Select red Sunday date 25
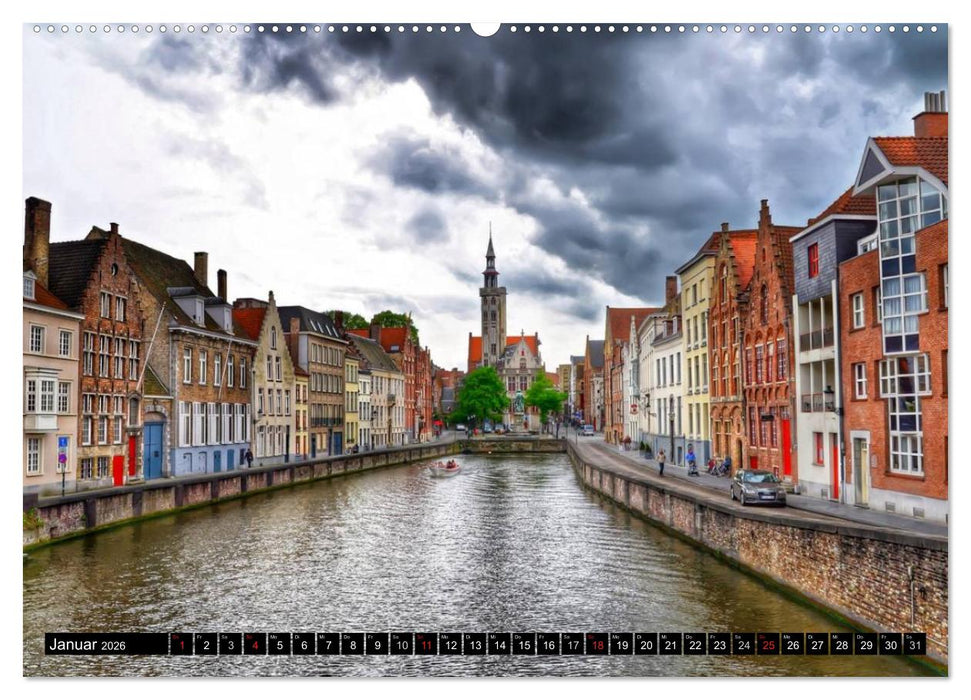Image resolution: width=971 pixels, height=700 pixels. (x=767, y=645)
